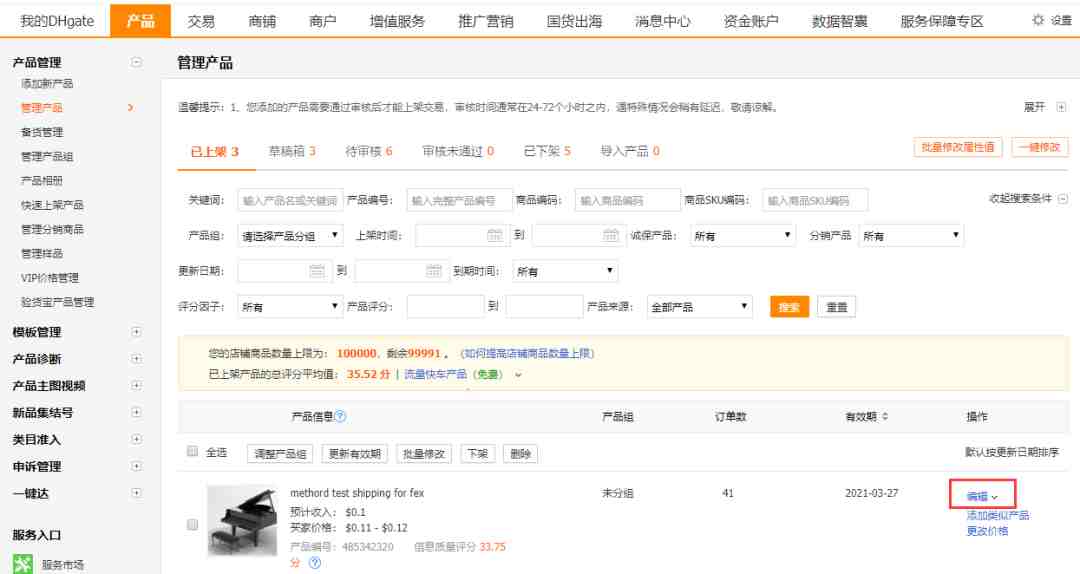Click the 批量修改 button

point(424,453)
